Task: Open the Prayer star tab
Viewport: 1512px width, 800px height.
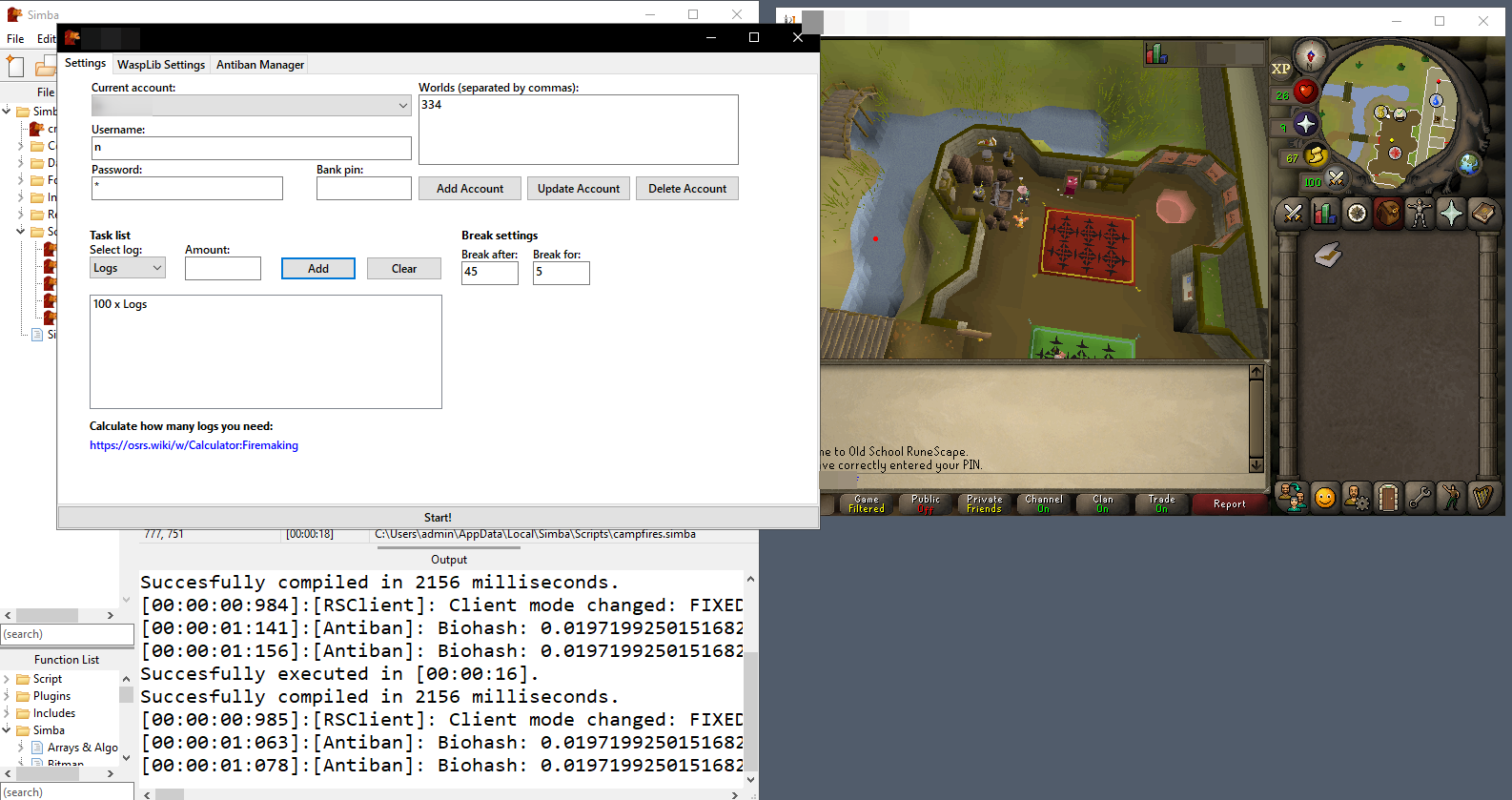Action: click(x=1451, y=214)
